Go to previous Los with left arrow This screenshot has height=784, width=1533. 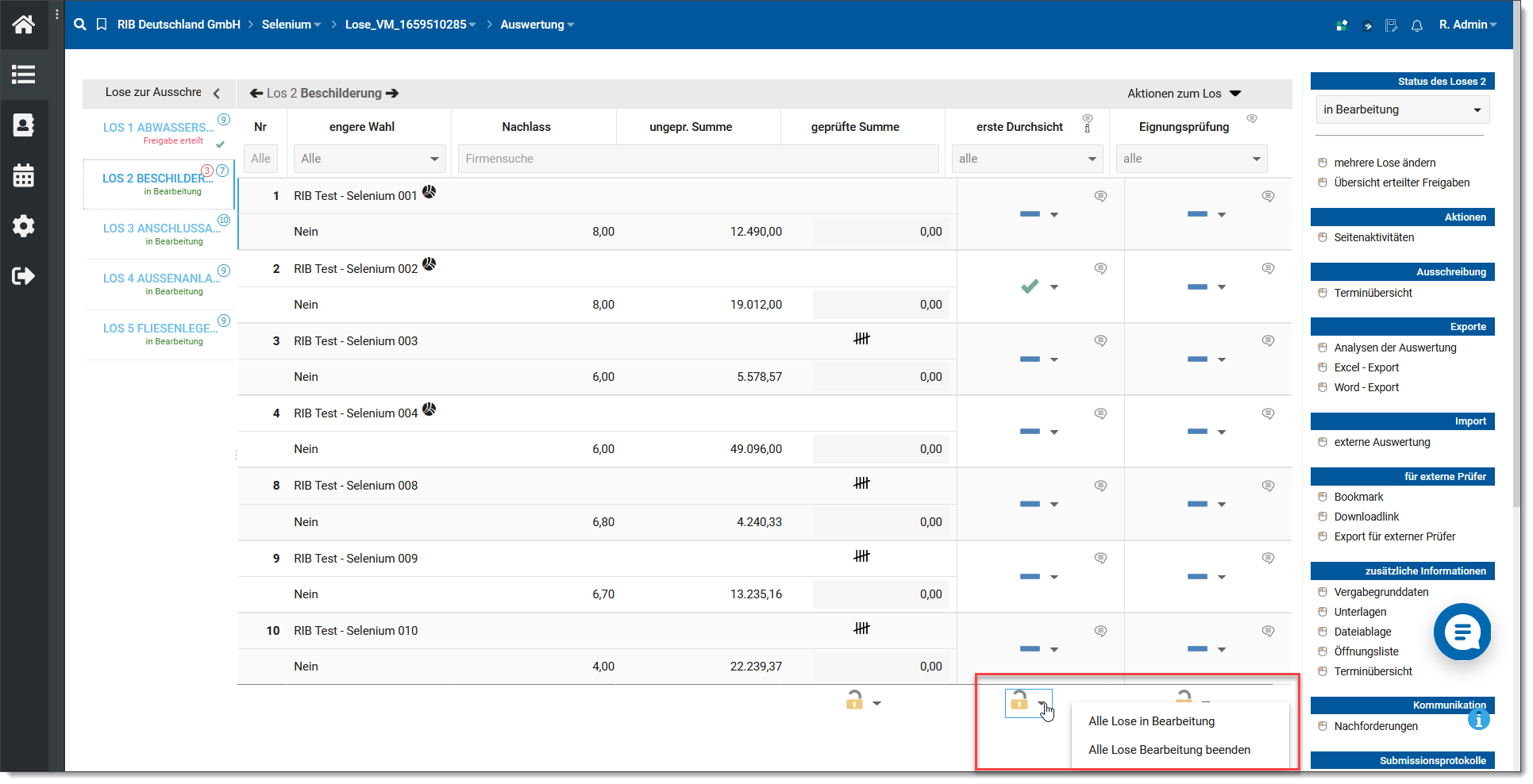point(256,94)
